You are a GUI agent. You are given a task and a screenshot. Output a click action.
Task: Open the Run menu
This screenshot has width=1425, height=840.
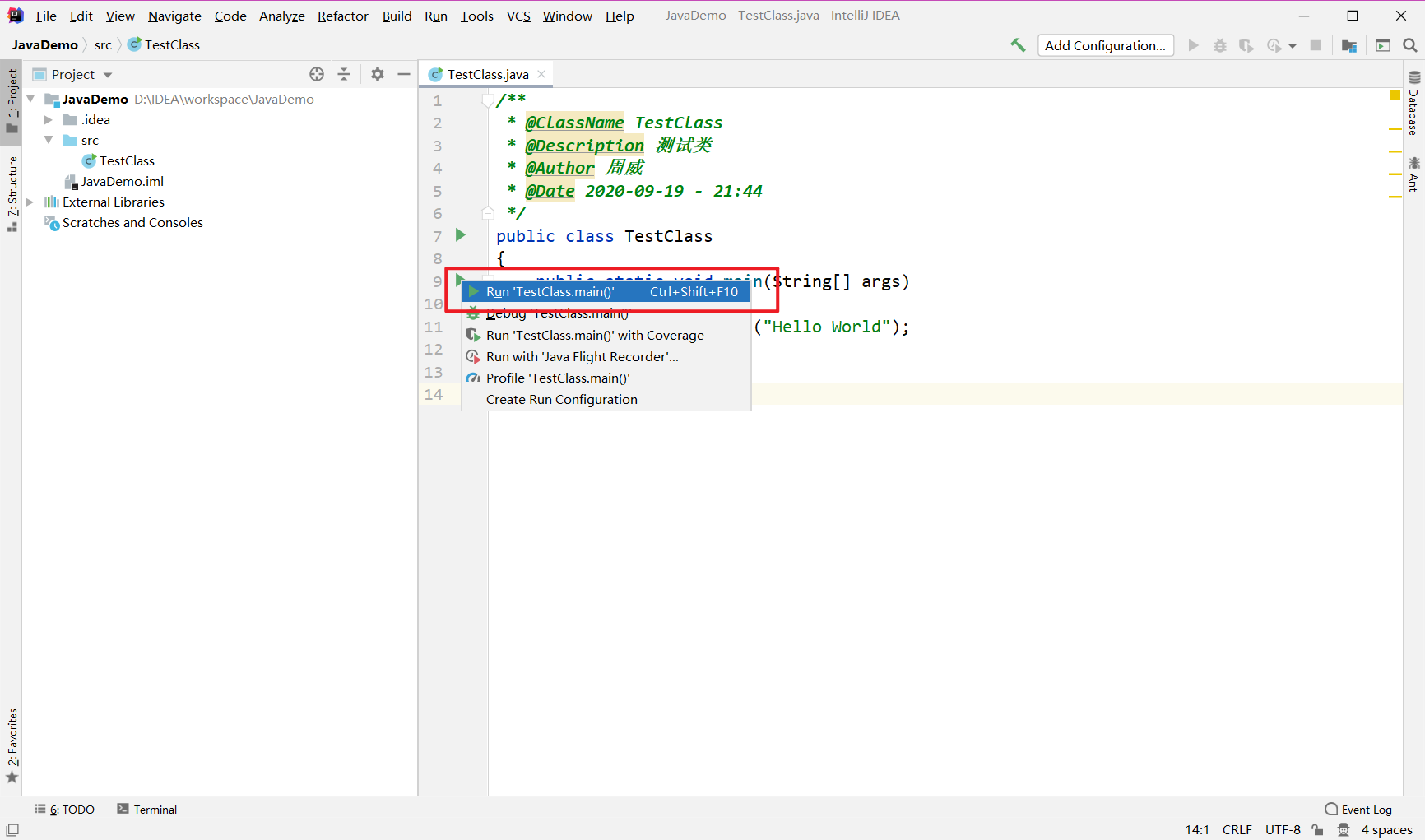[x=435, y=15]
